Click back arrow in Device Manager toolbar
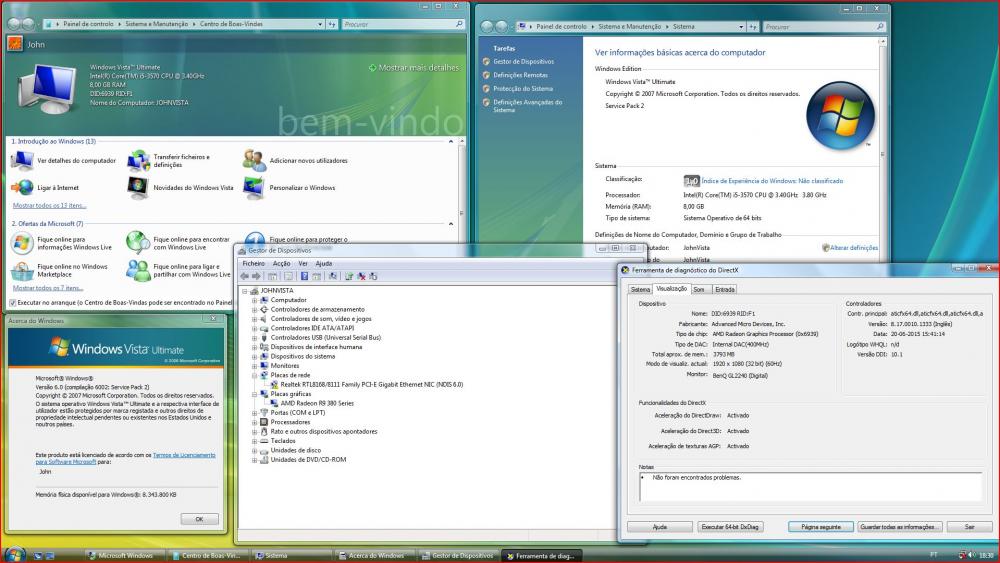Image resolution: width=1000 pixels, height=563 pixels. pos(244,276)
